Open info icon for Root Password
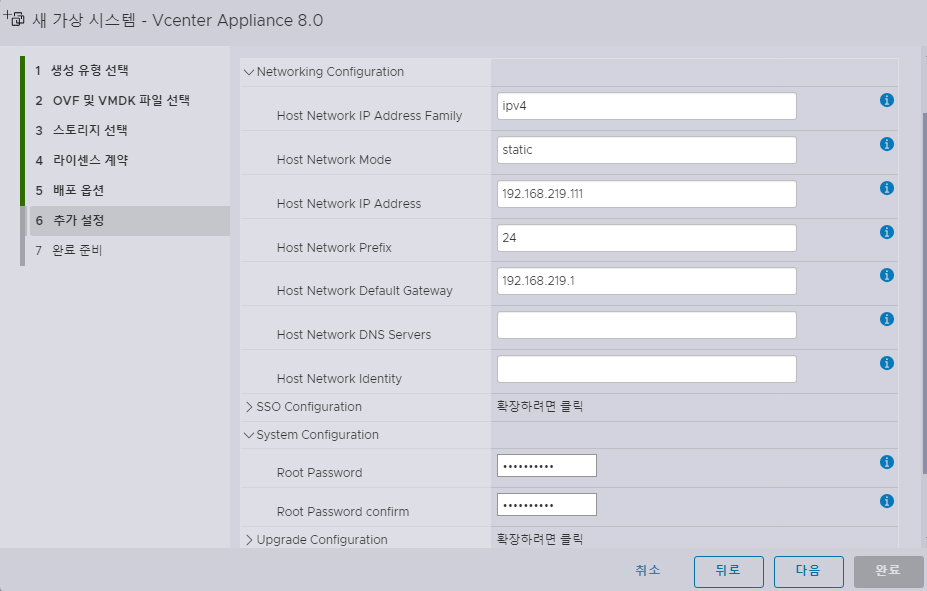Viewport: 927px width, 591px height. 886,462
